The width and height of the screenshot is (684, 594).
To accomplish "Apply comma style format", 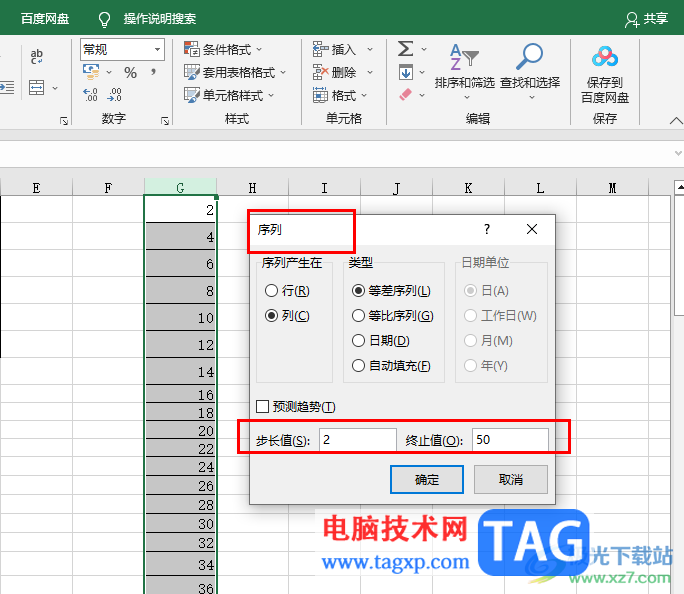I will tap(153, 72).
